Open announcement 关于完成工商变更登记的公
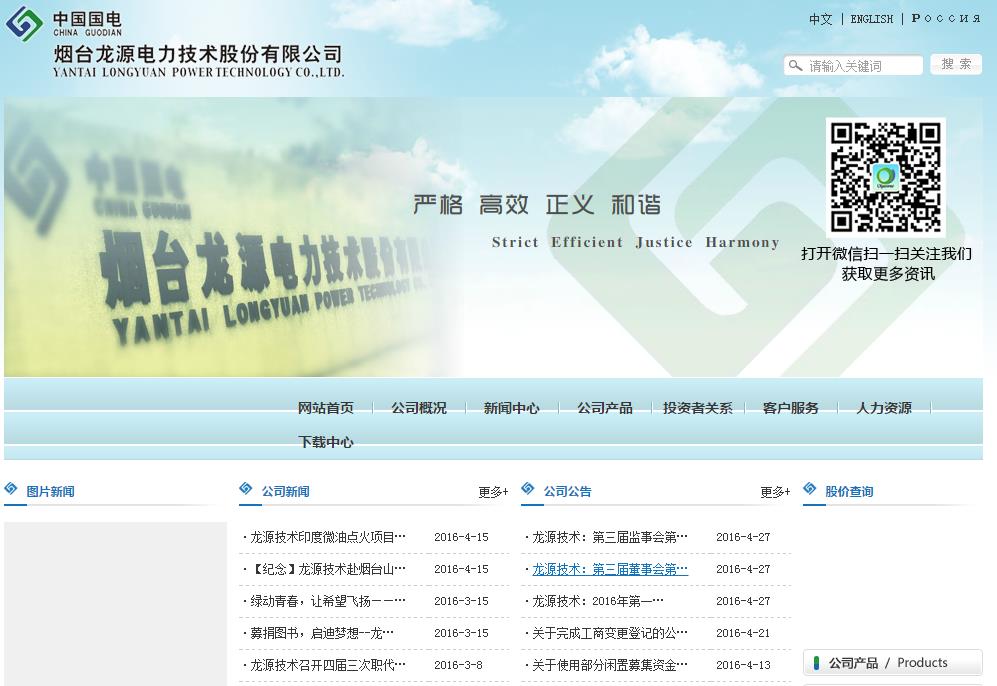The image size is (997, 686). pyautogui.click(x=610, y=633)
